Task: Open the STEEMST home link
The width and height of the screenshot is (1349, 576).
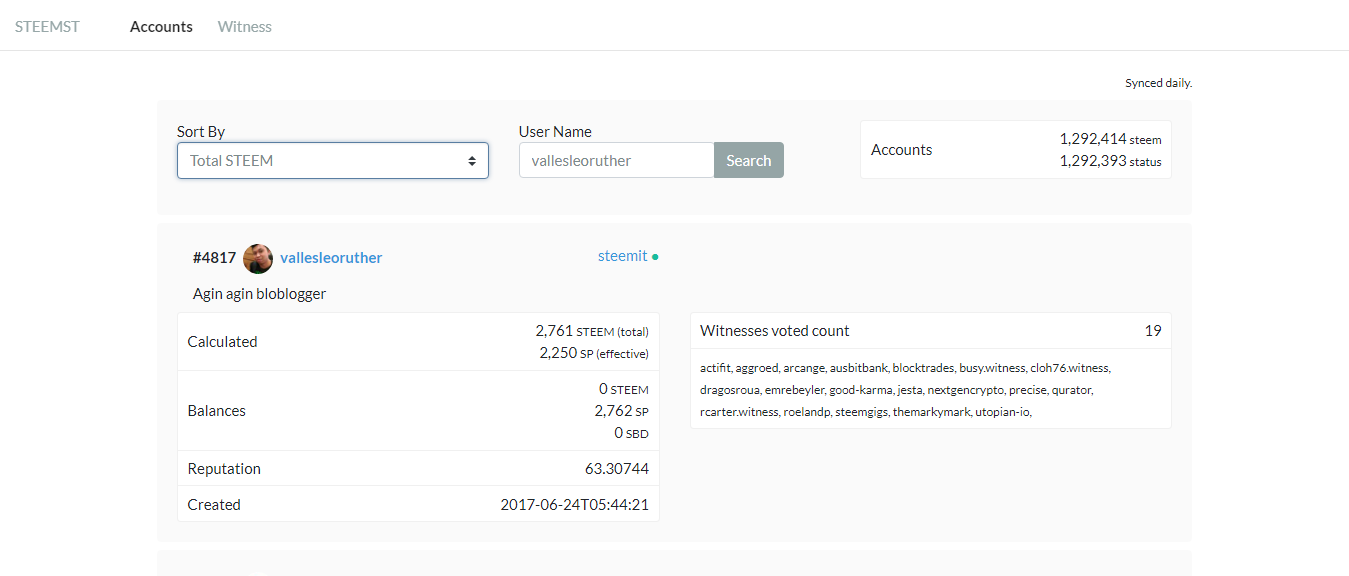Action: tap(47, 26)
